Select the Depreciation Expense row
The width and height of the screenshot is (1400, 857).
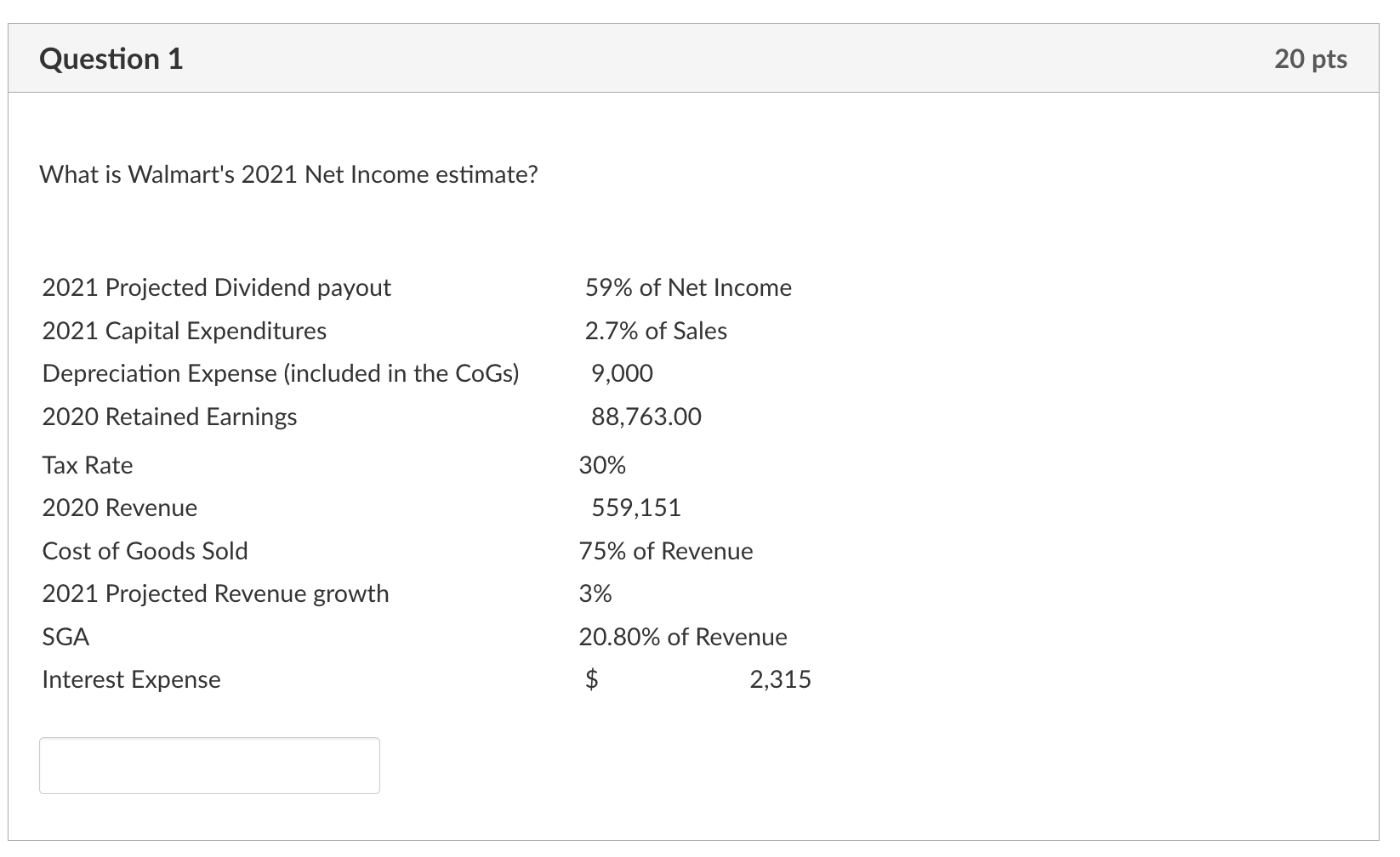(x=282, y=372)
